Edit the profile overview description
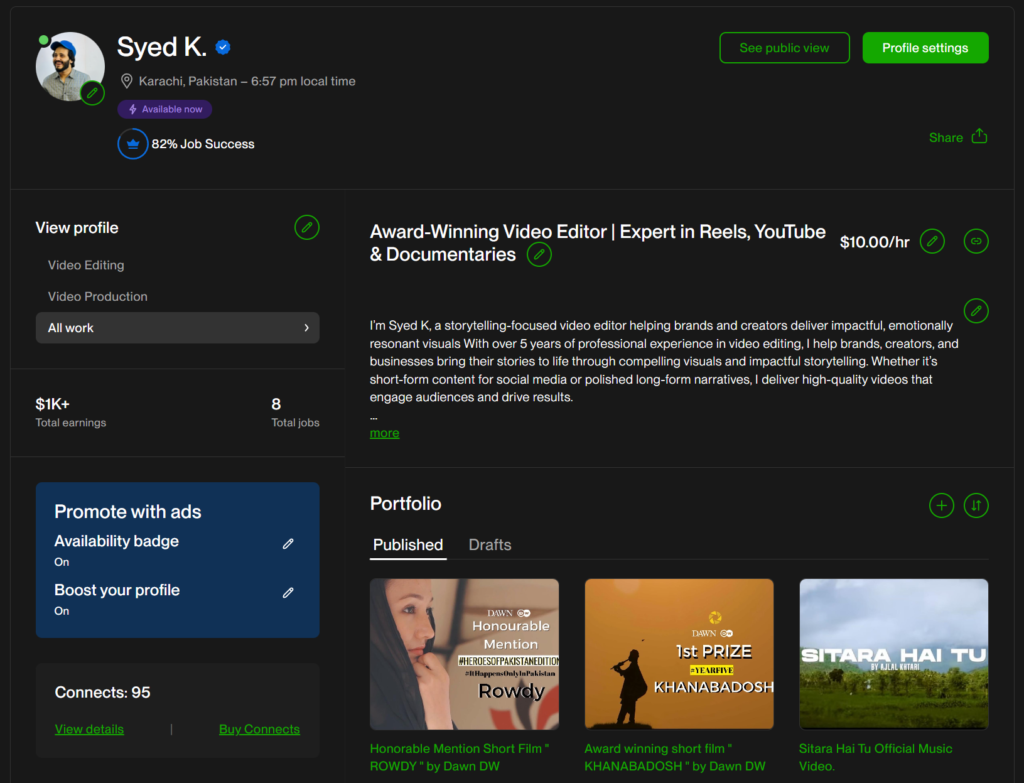The height and width of the screenshot is (783, 1024). (976, 310)
